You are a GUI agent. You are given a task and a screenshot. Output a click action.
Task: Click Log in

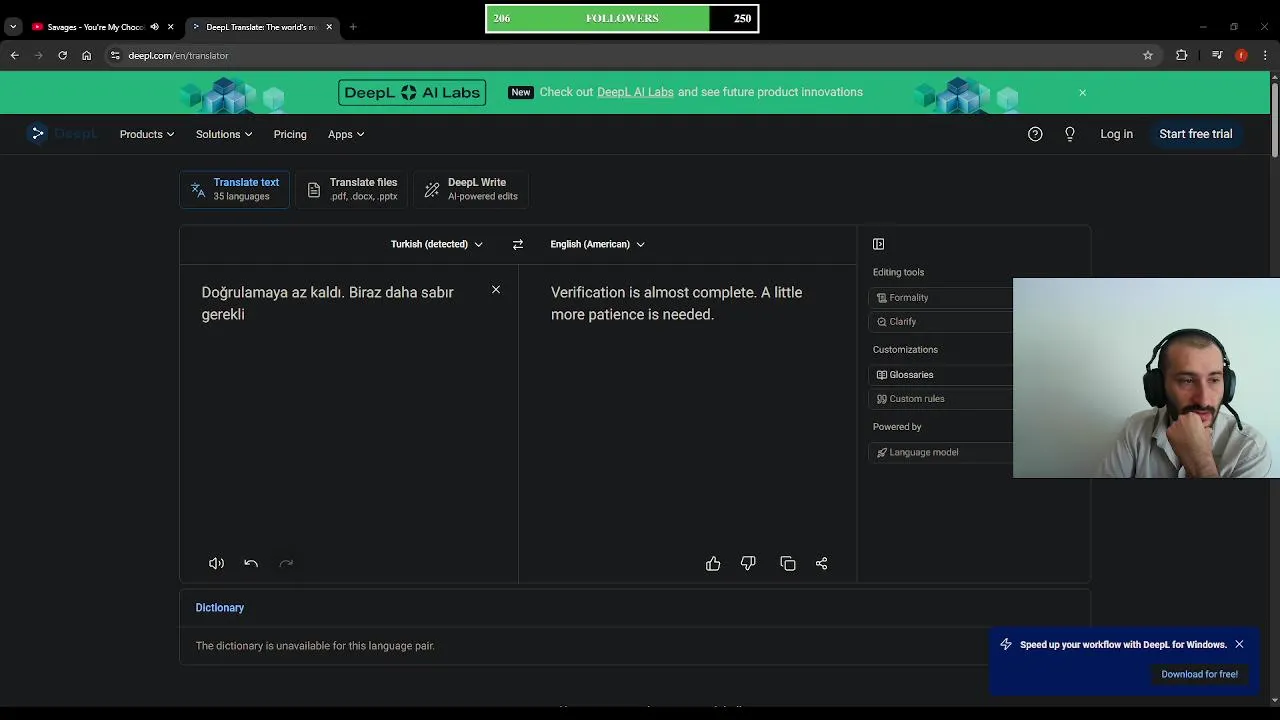(1116, 134)
